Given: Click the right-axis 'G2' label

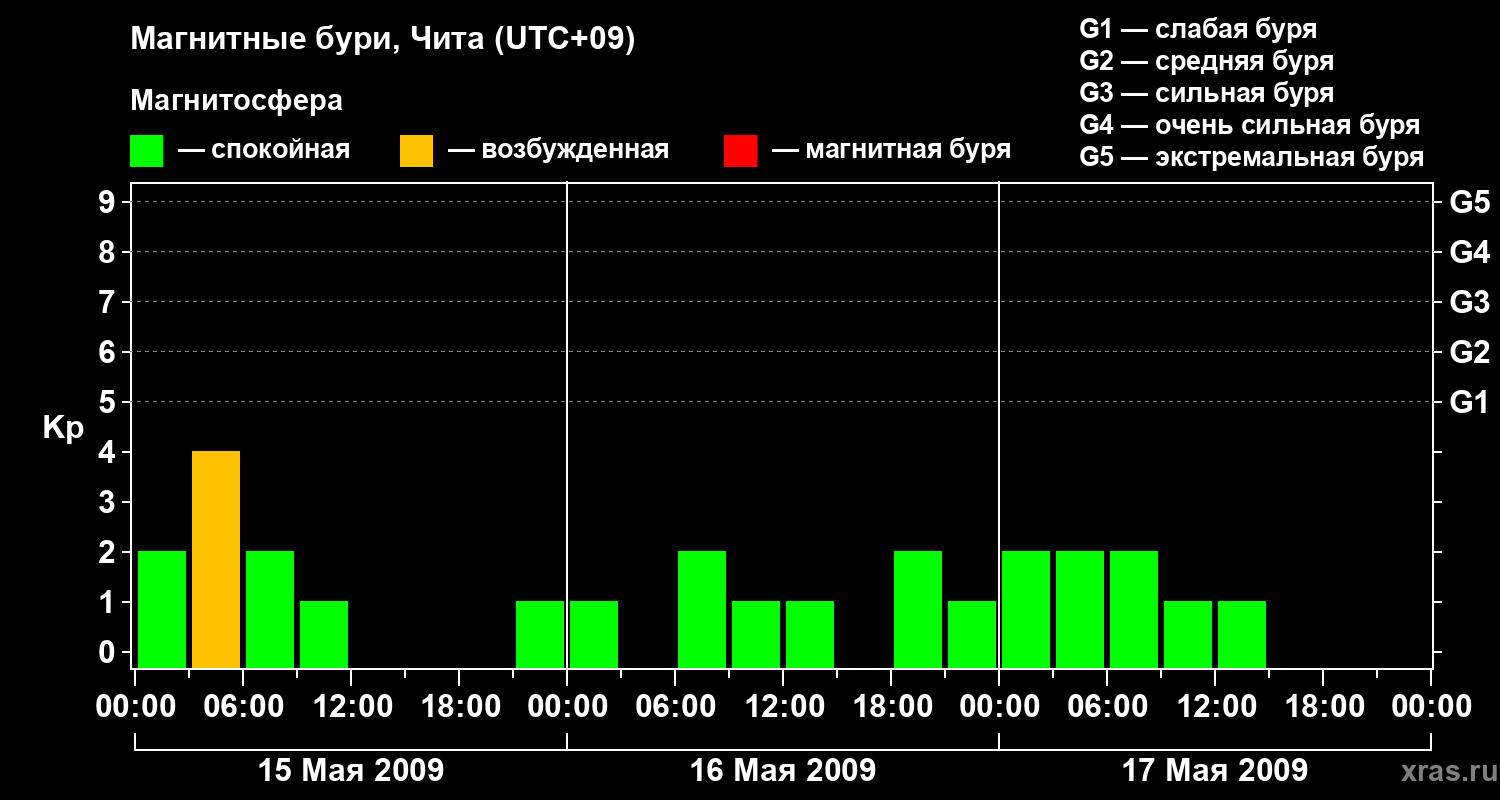Looking at the screenshot, I should pos(1469,352).
